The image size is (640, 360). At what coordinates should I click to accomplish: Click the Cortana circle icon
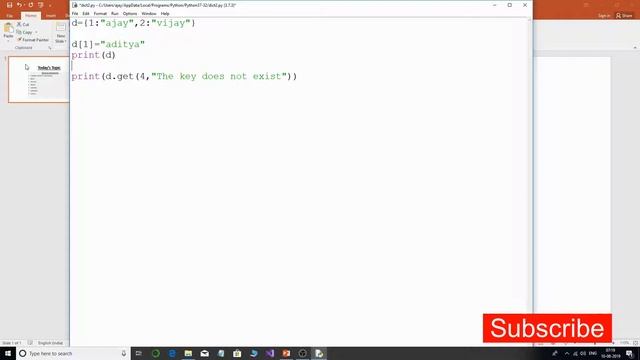[x=23, y=353]
